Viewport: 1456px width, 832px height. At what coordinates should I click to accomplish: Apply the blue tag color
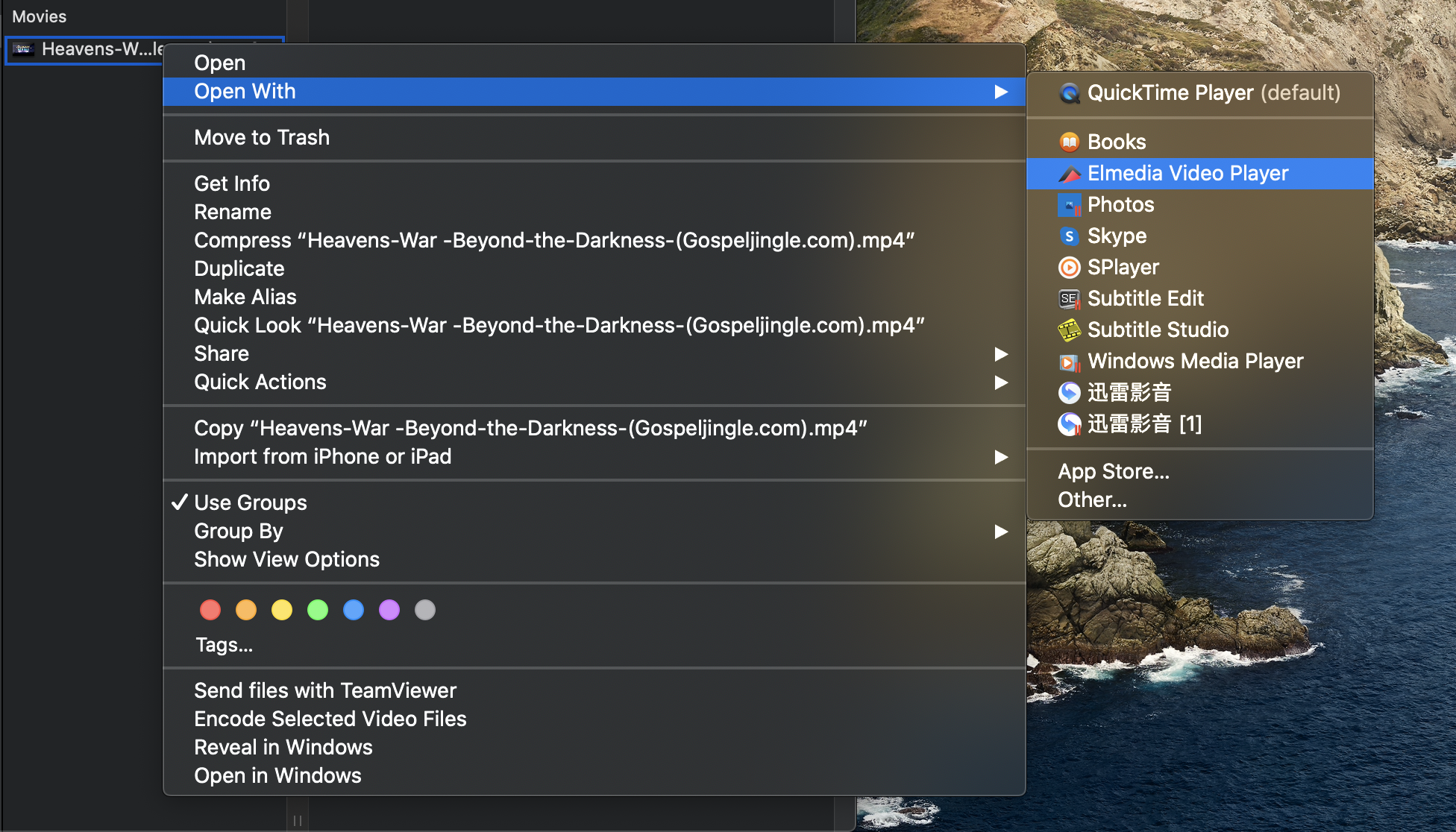coord(354,611)
